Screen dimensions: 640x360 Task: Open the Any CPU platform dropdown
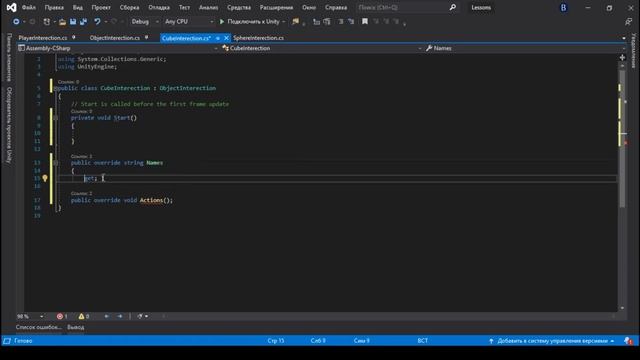coord(189,22)
